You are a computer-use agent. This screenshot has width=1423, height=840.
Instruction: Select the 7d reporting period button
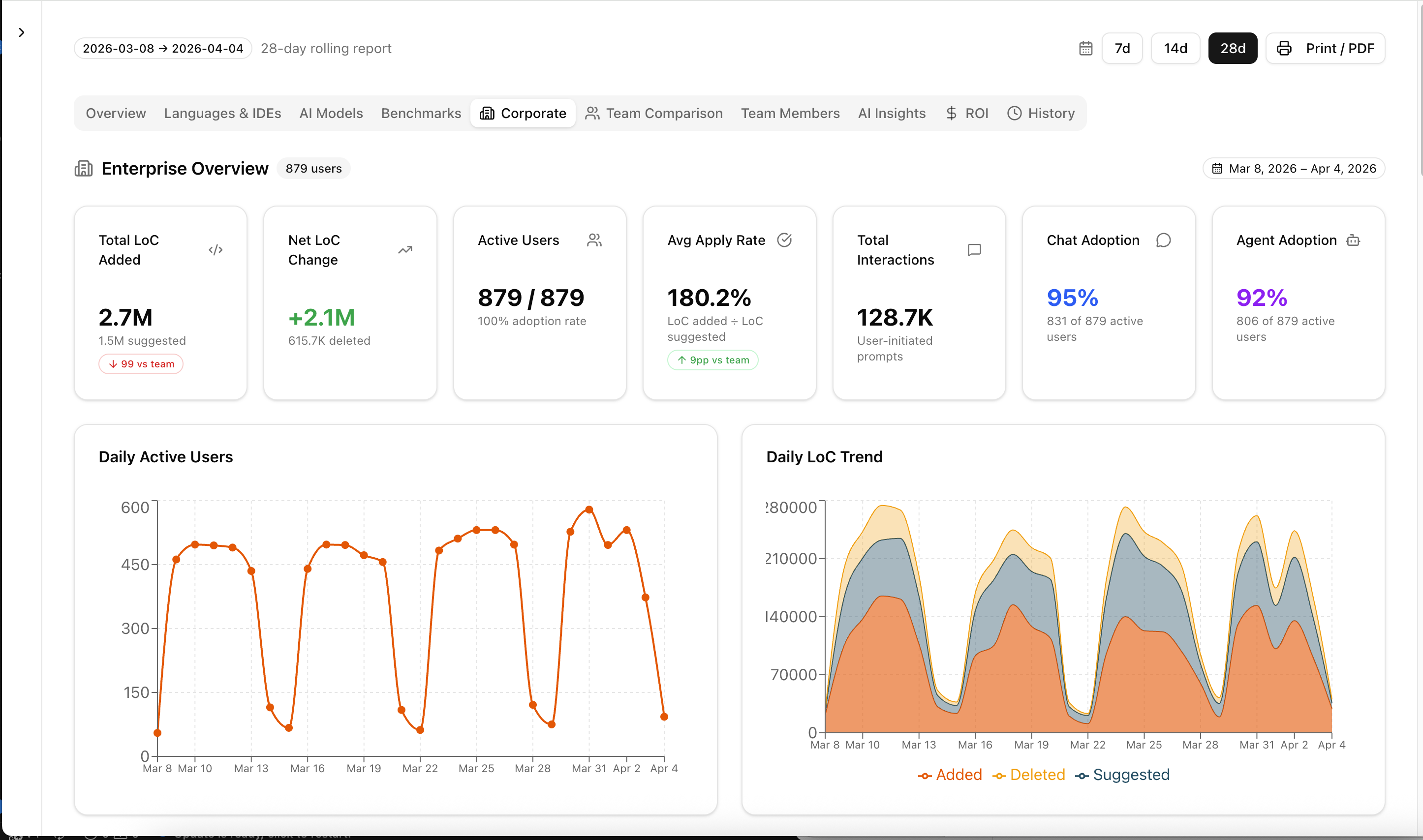(1122, 48)
